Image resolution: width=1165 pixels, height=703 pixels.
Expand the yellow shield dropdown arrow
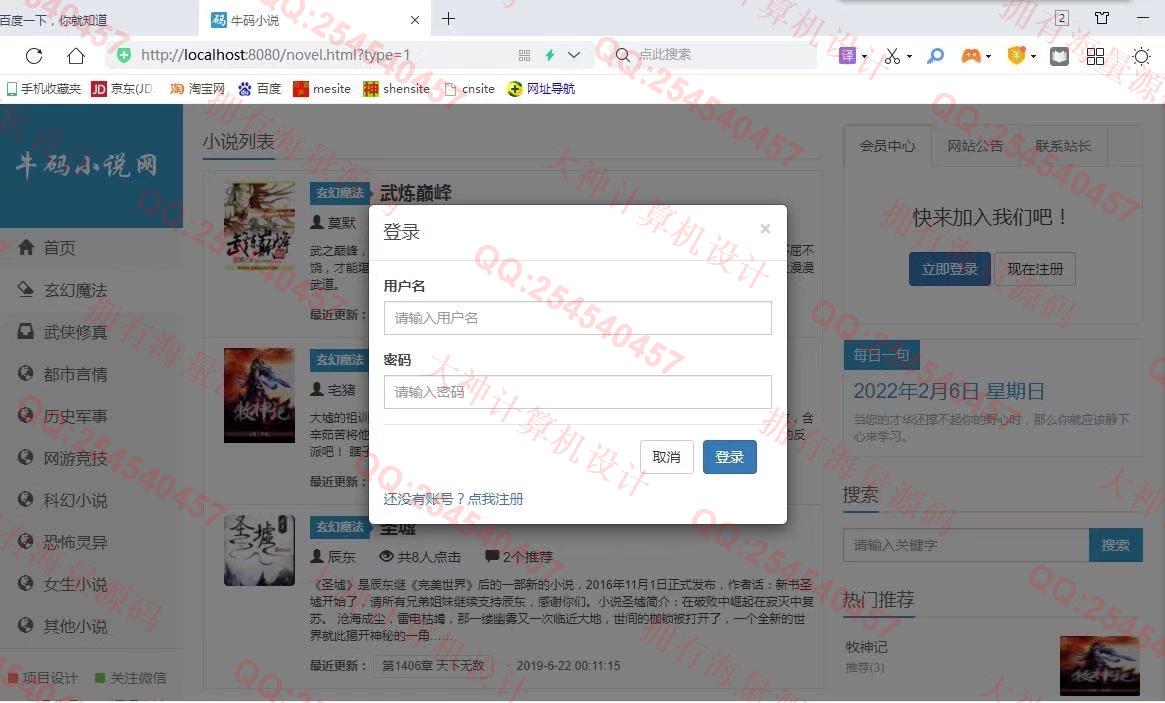coord(1033,56)
